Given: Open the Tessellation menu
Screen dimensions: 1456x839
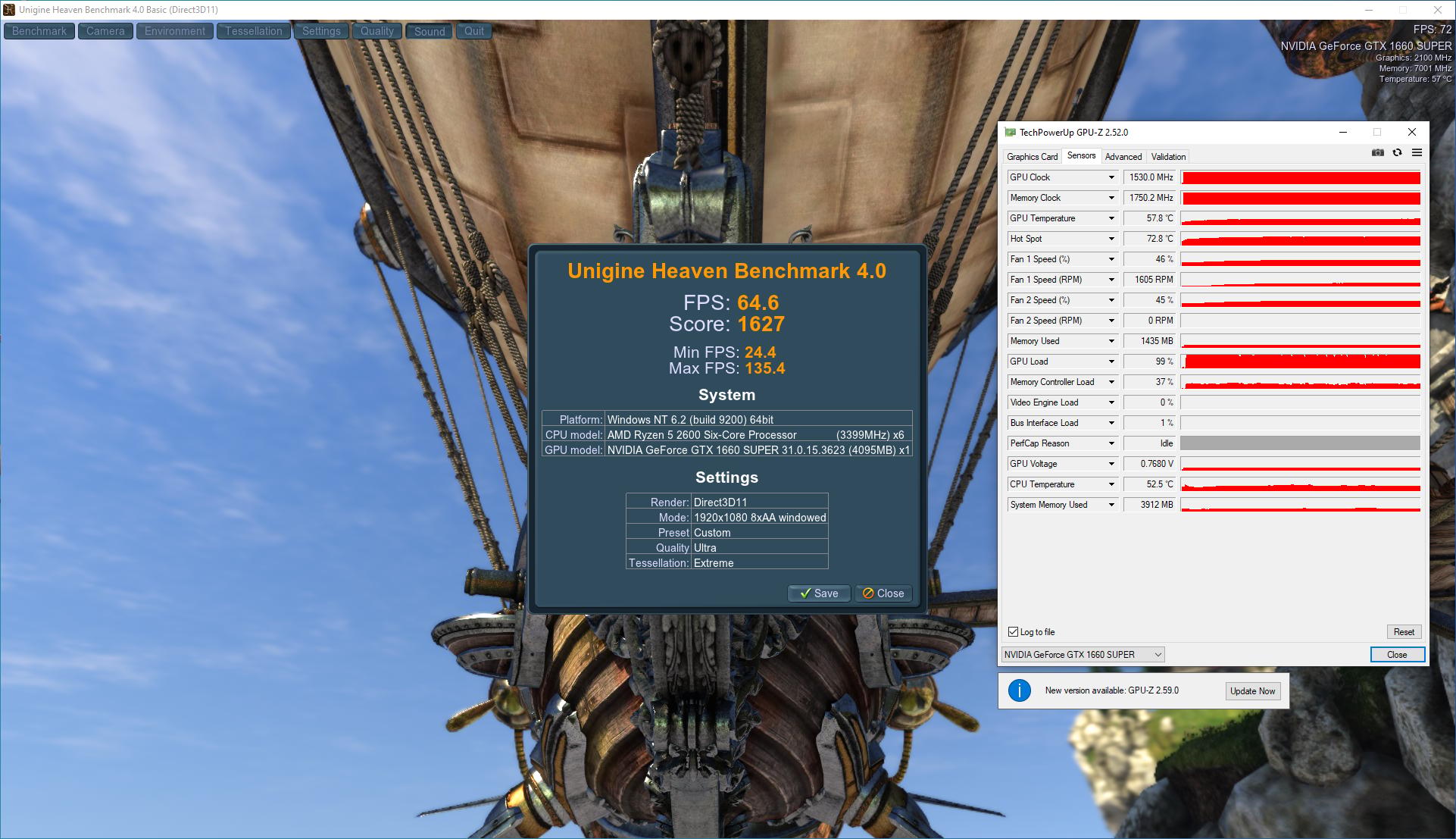Looking at the screenshot, I should point(254,31).
